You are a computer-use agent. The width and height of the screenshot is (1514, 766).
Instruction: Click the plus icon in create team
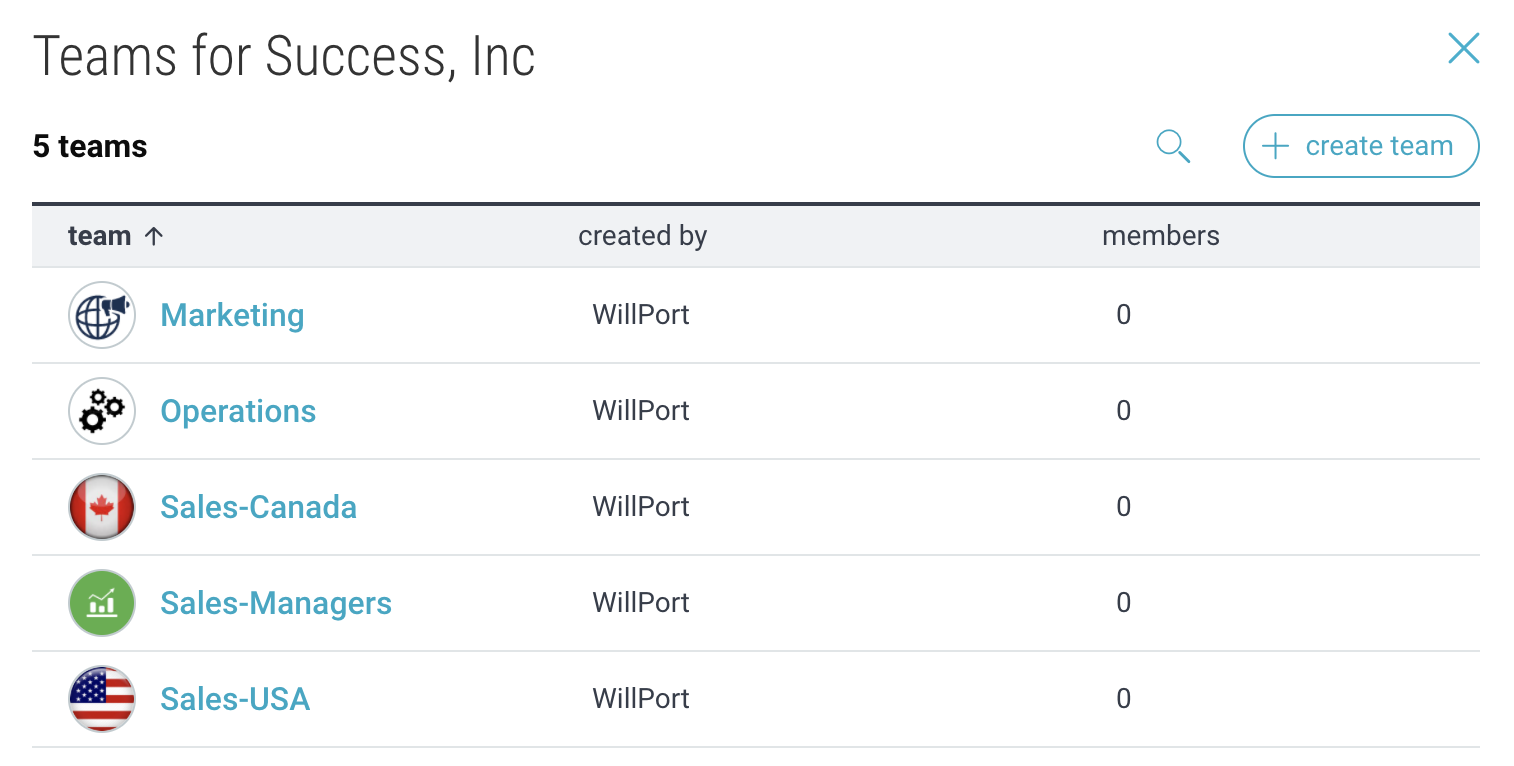(x=1275, y=147)
